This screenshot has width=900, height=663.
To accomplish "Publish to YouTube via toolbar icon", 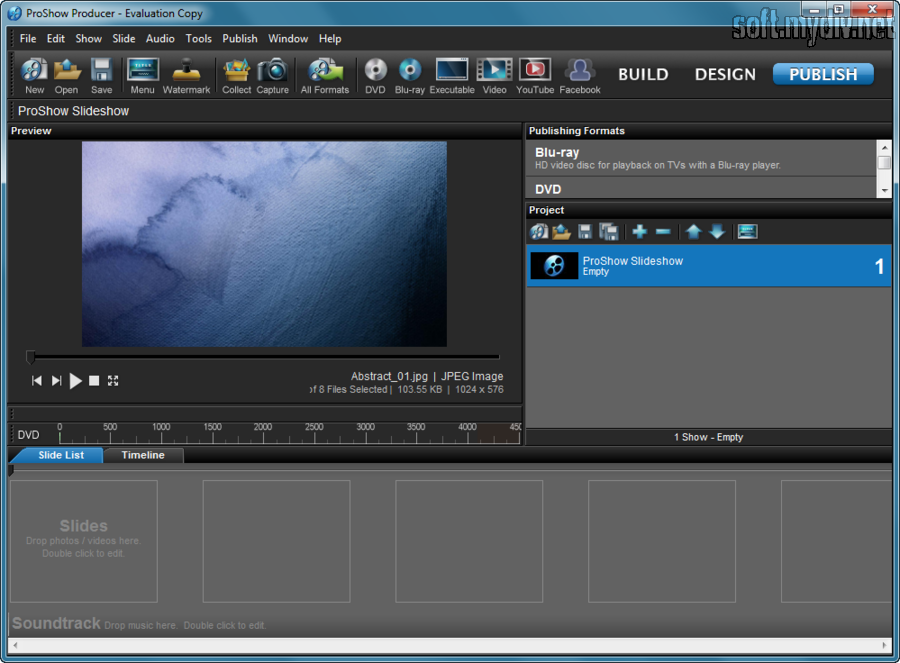I will (535, 76).
